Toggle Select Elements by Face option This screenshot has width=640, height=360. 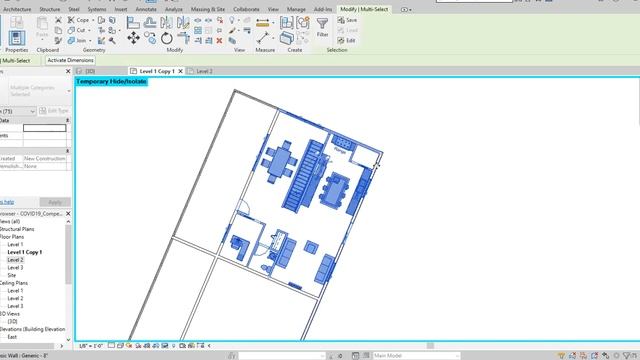click(x=595, y=356)
